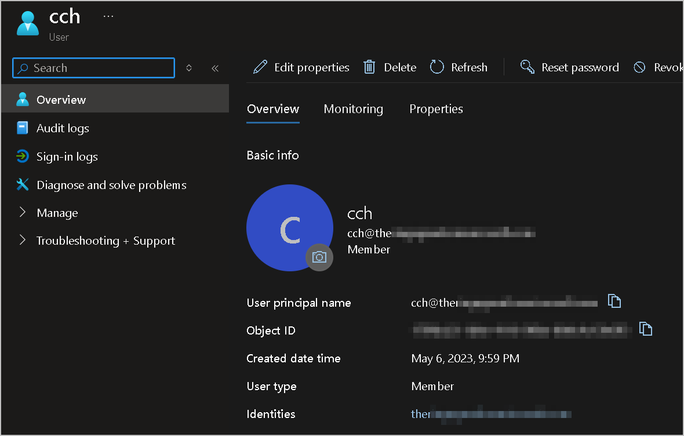Click Edit properties button
684x436 pixels.
coord(301,67)
